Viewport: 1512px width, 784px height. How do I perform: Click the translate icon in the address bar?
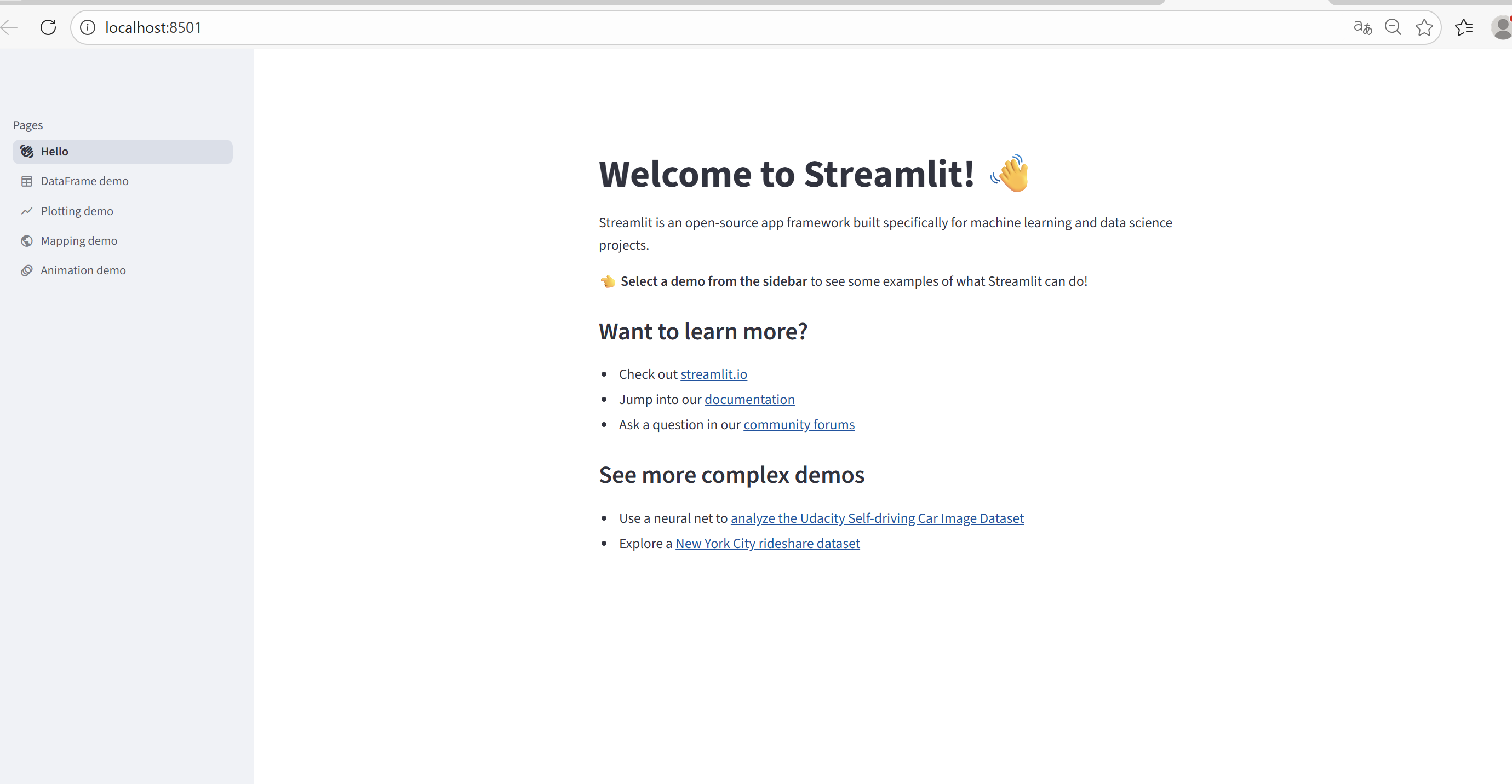[x=1362, y=27]
